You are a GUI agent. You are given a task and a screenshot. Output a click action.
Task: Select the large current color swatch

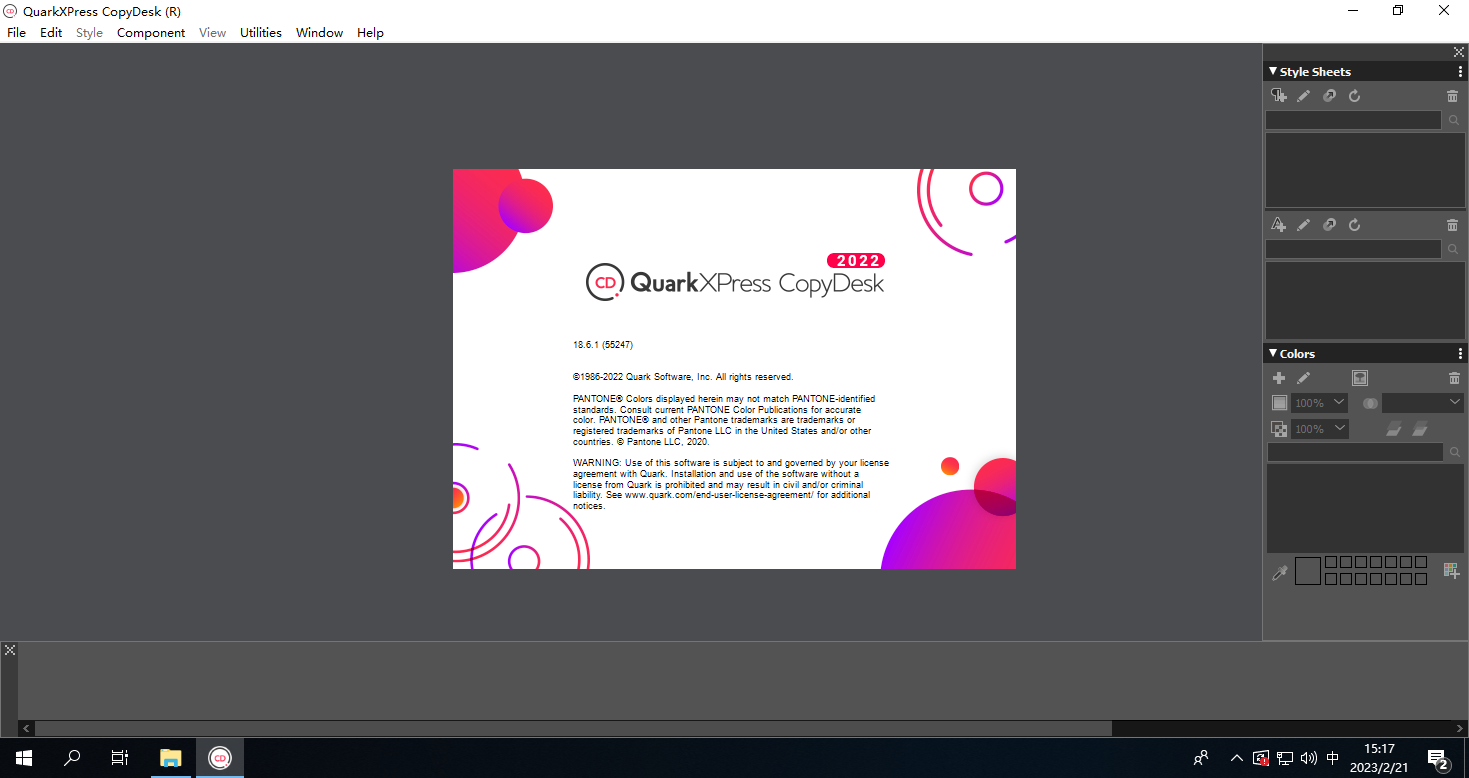click(1308, 571)
